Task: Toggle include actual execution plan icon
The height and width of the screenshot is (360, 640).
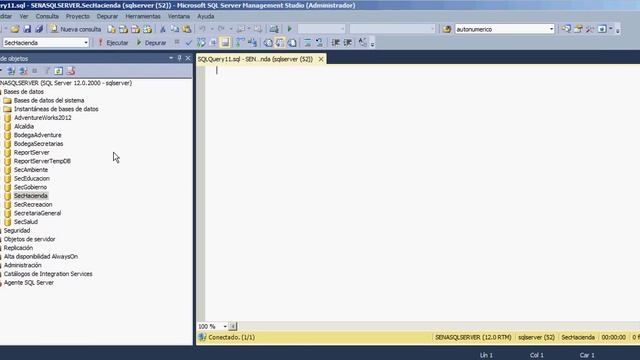Action: click(x=240, y=42)
